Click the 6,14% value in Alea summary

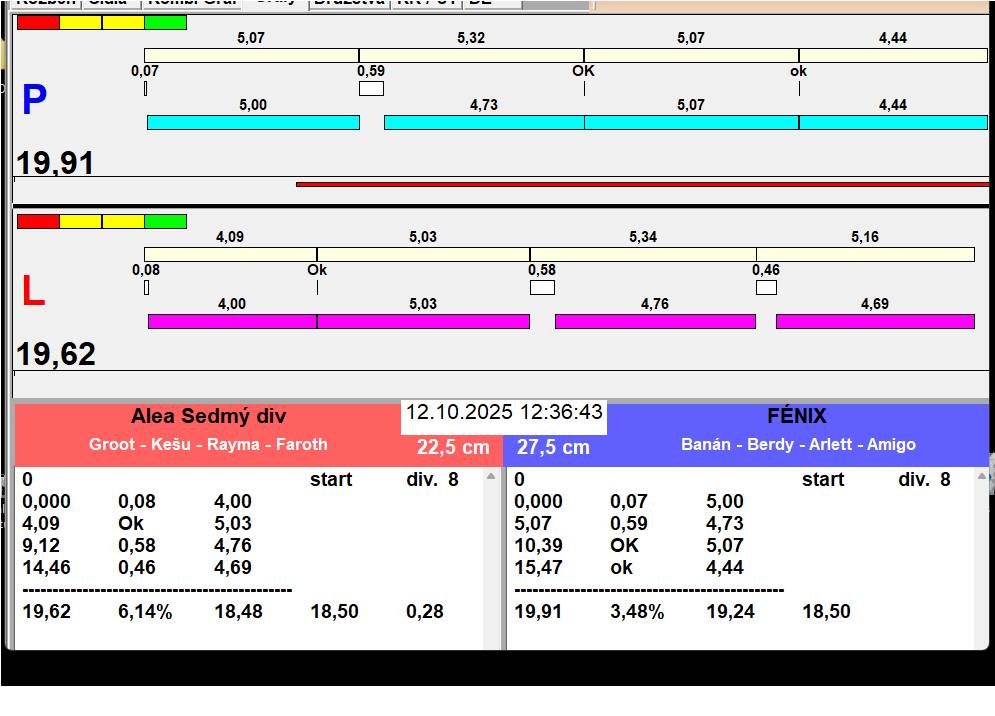point(145,612)
